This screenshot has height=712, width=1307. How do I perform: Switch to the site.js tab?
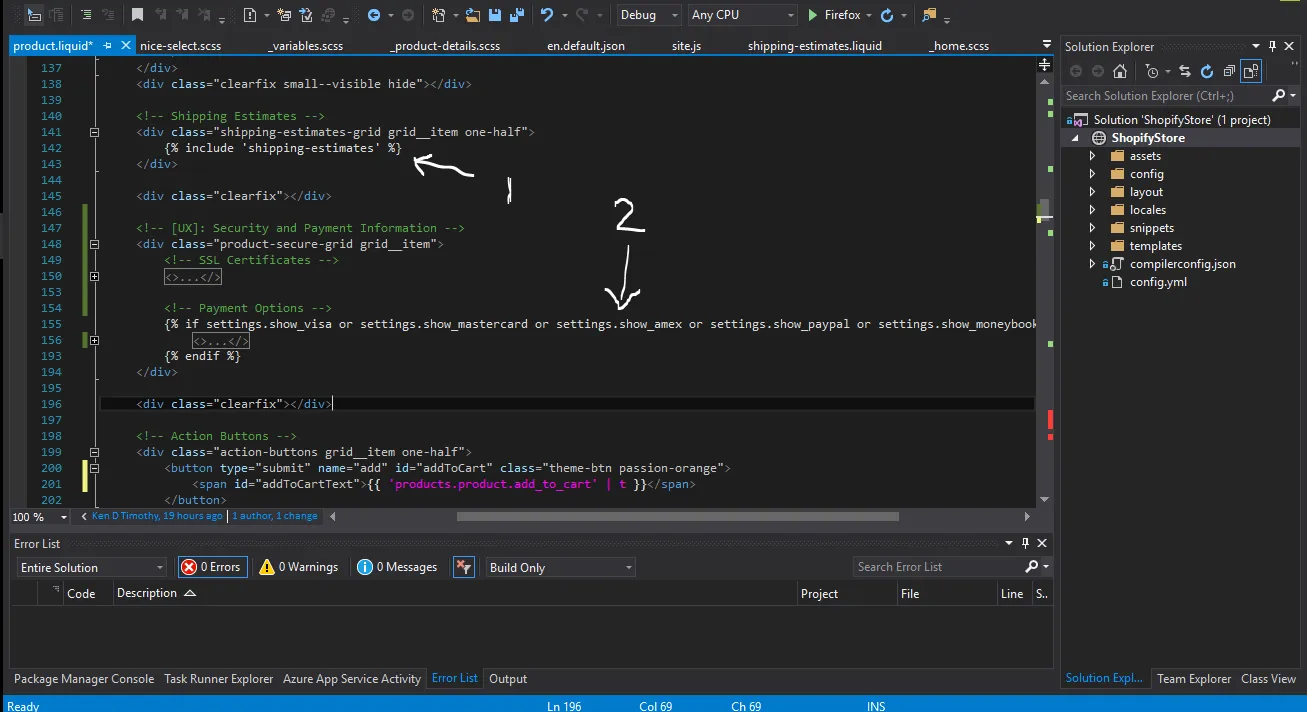[685, 46]
